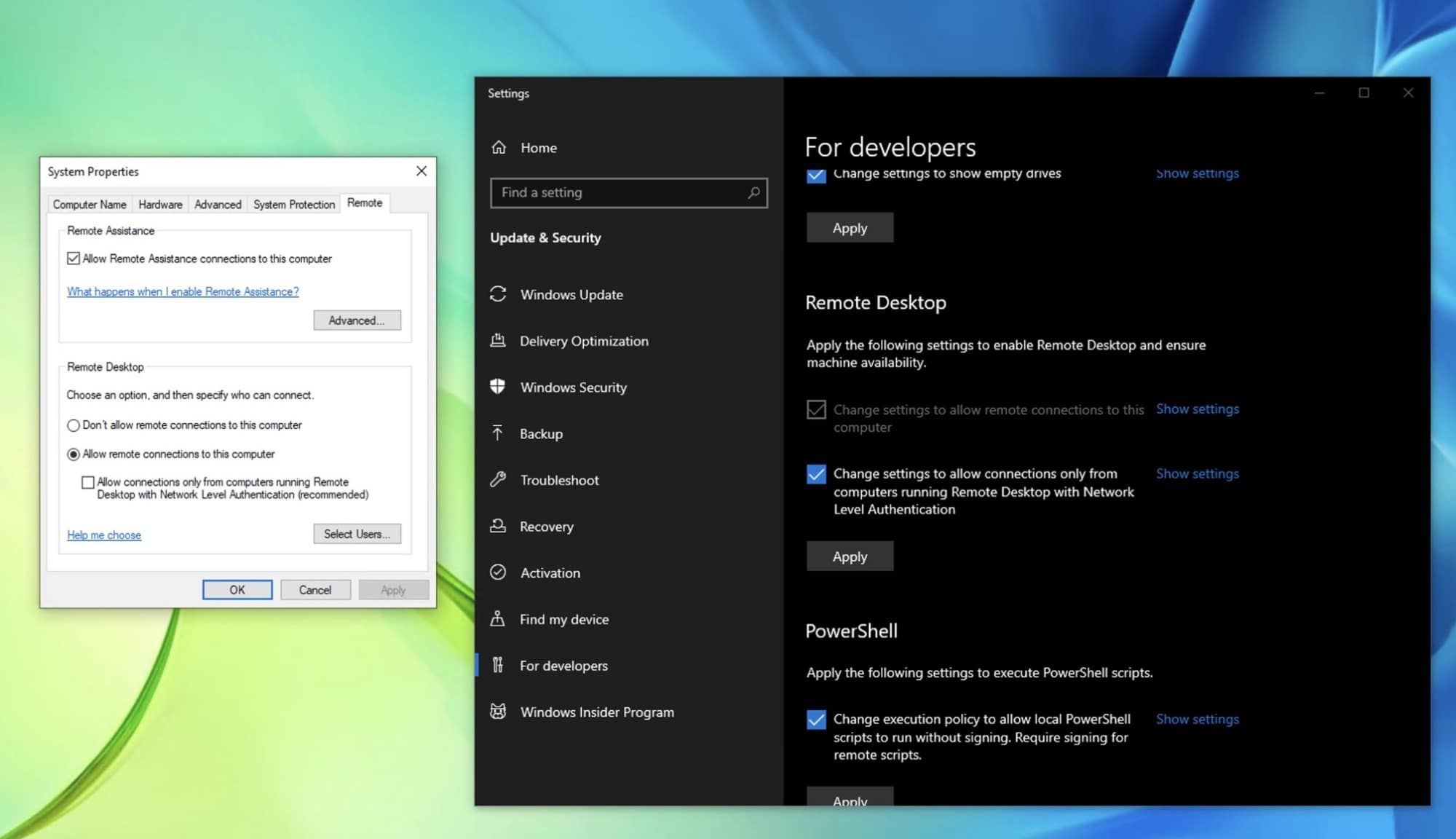Close the System Properties dialog
1456x839 pixels.
coord(422,171)
